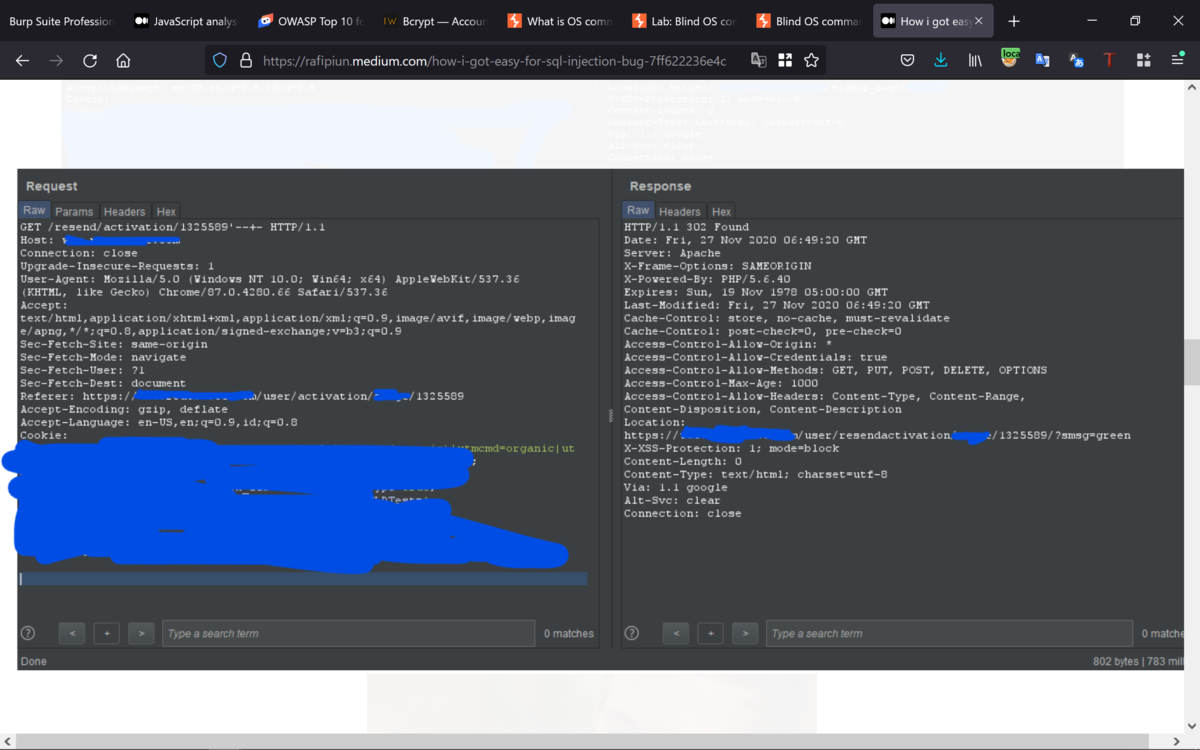Screen dimensions: 1200x750
Task: Open the Bcrypt Account tab
Action: [434, 21]
